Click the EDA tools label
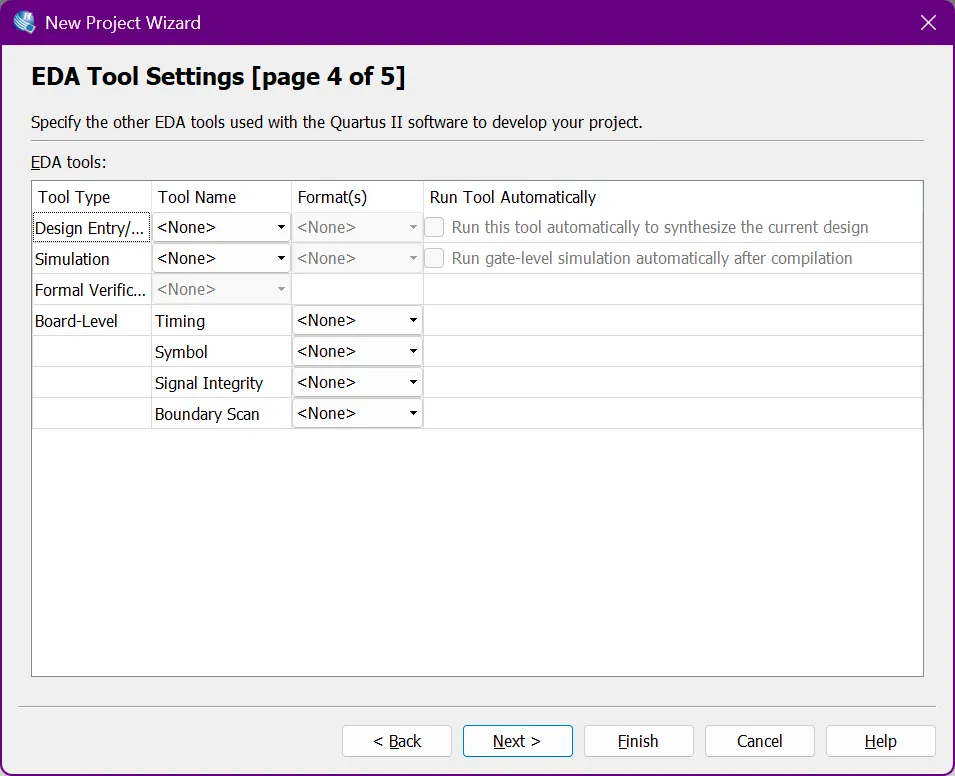This screenshot has height=776, width=955. (x=68, y=162)
